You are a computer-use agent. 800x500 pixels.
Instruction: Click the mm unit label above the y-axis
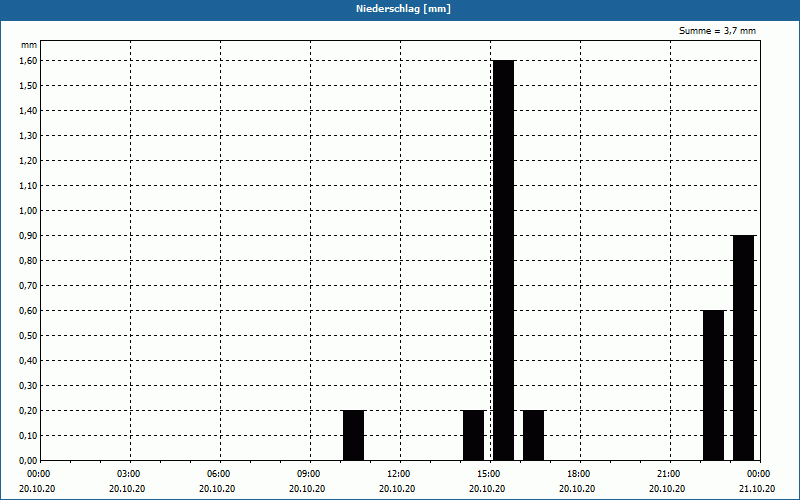[x=29, y=45]
